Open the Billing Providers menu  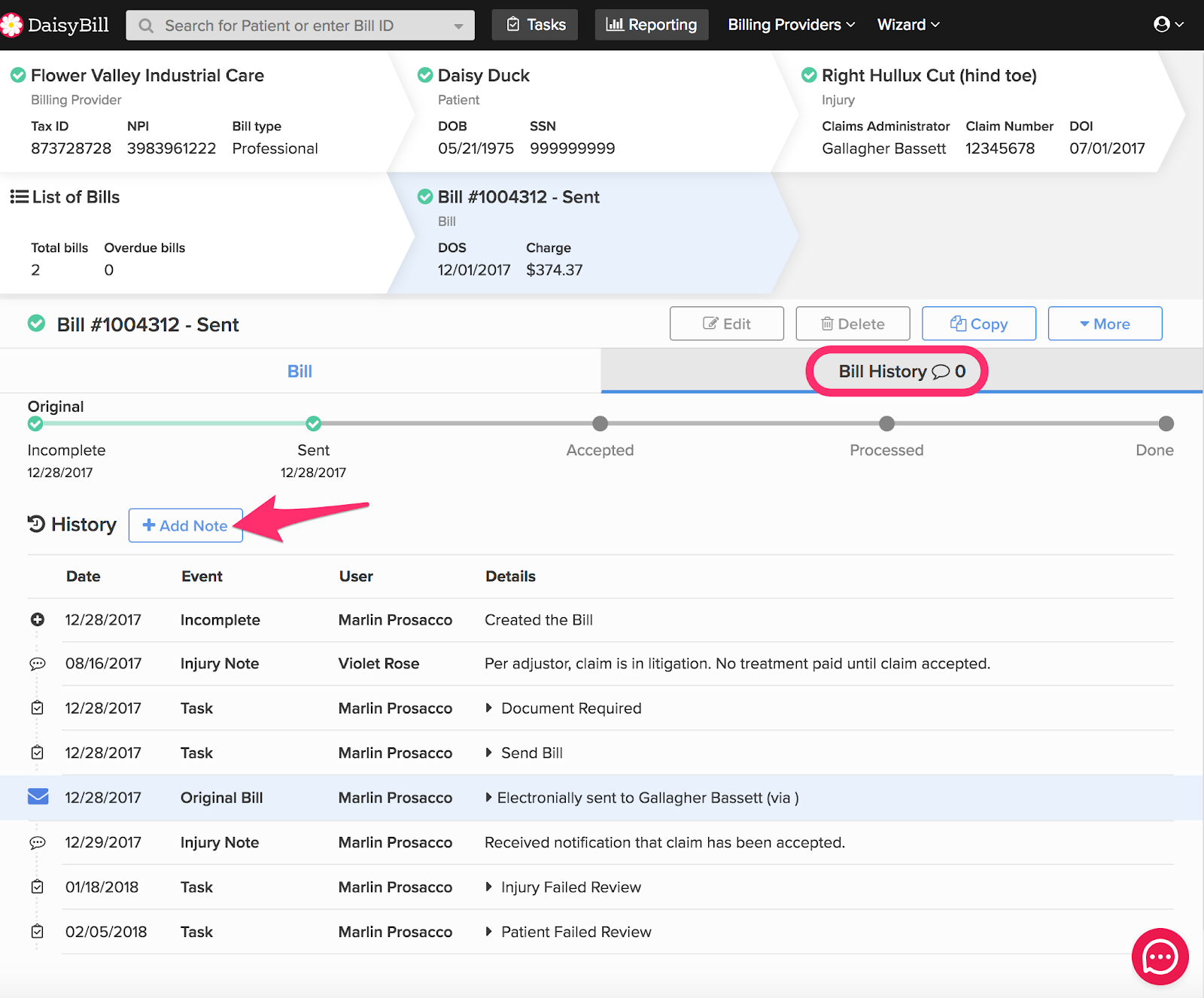point(791,25)
